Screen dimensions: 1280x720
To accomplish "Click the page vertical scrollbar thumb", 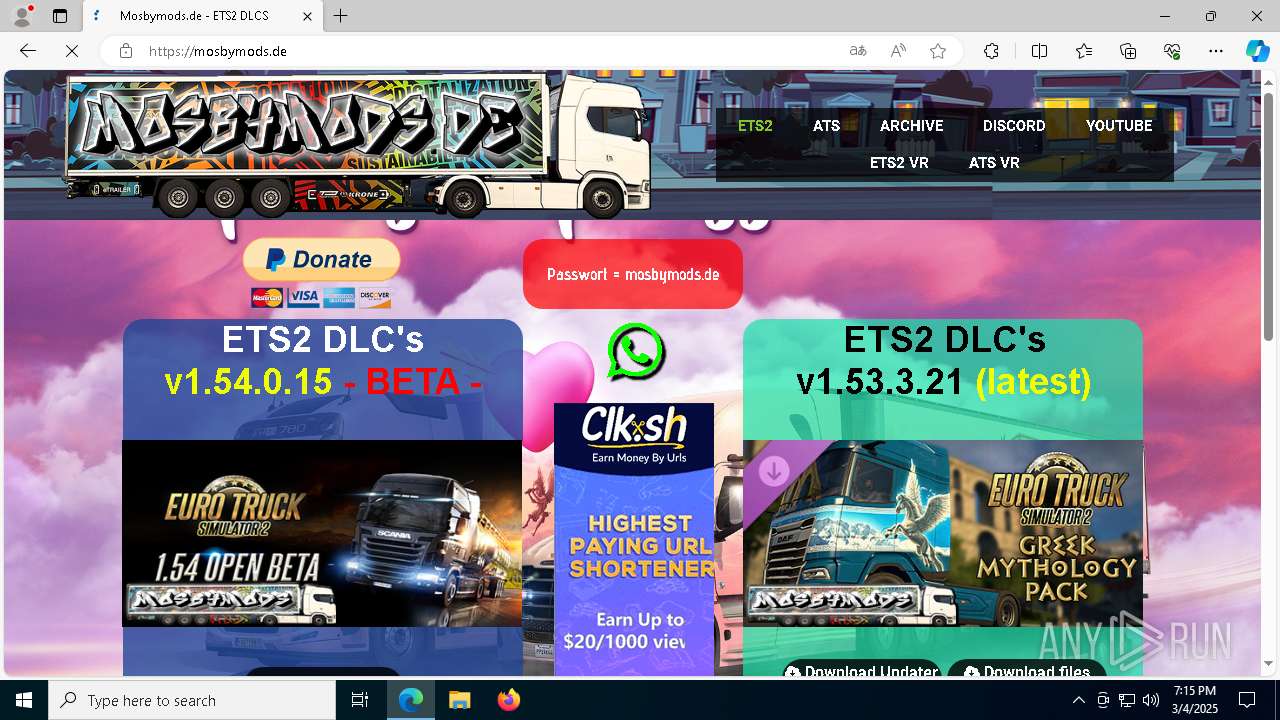I will 1269,216.
